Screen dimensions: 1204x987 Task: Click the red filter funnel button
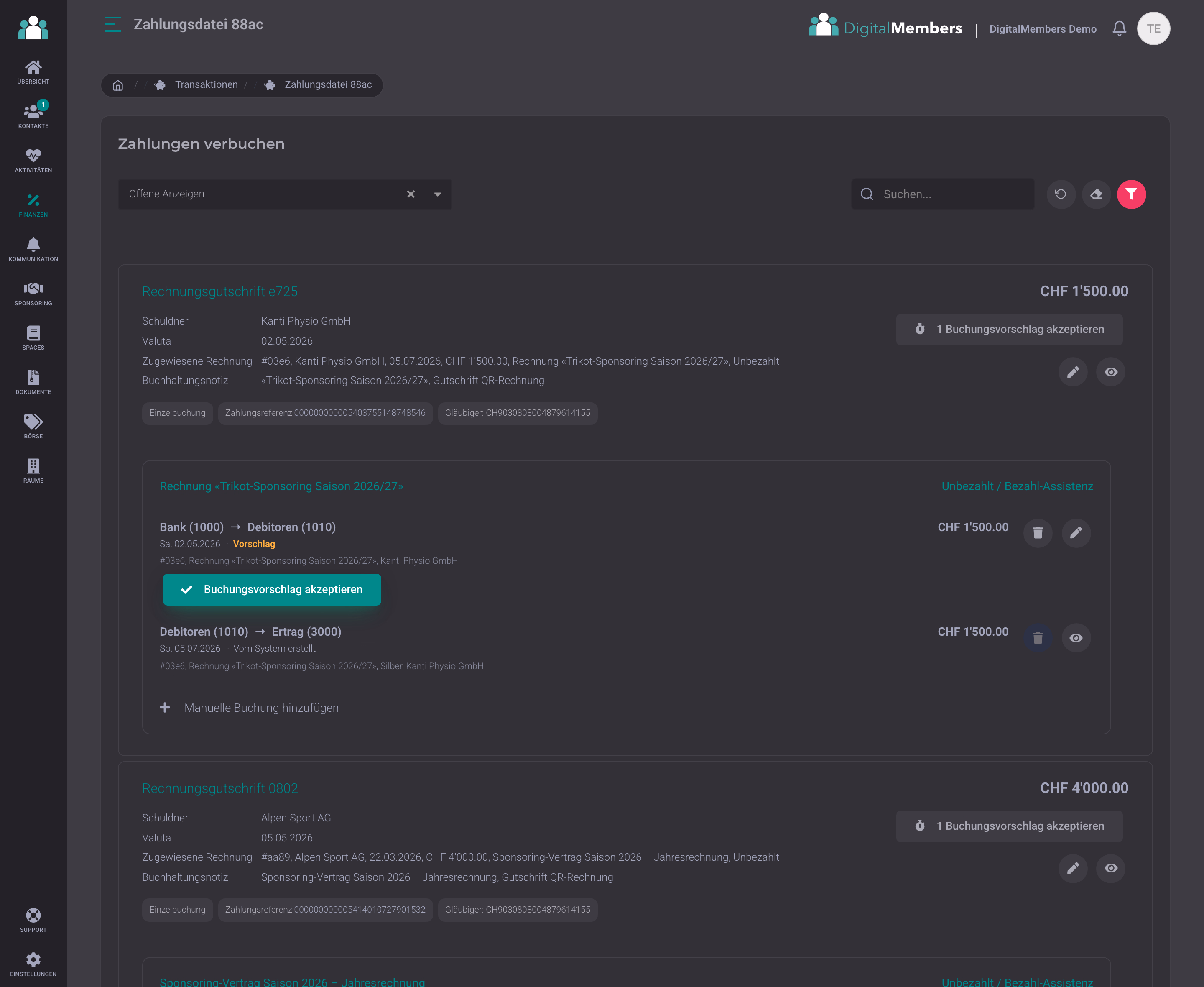tap(1131, 194)
